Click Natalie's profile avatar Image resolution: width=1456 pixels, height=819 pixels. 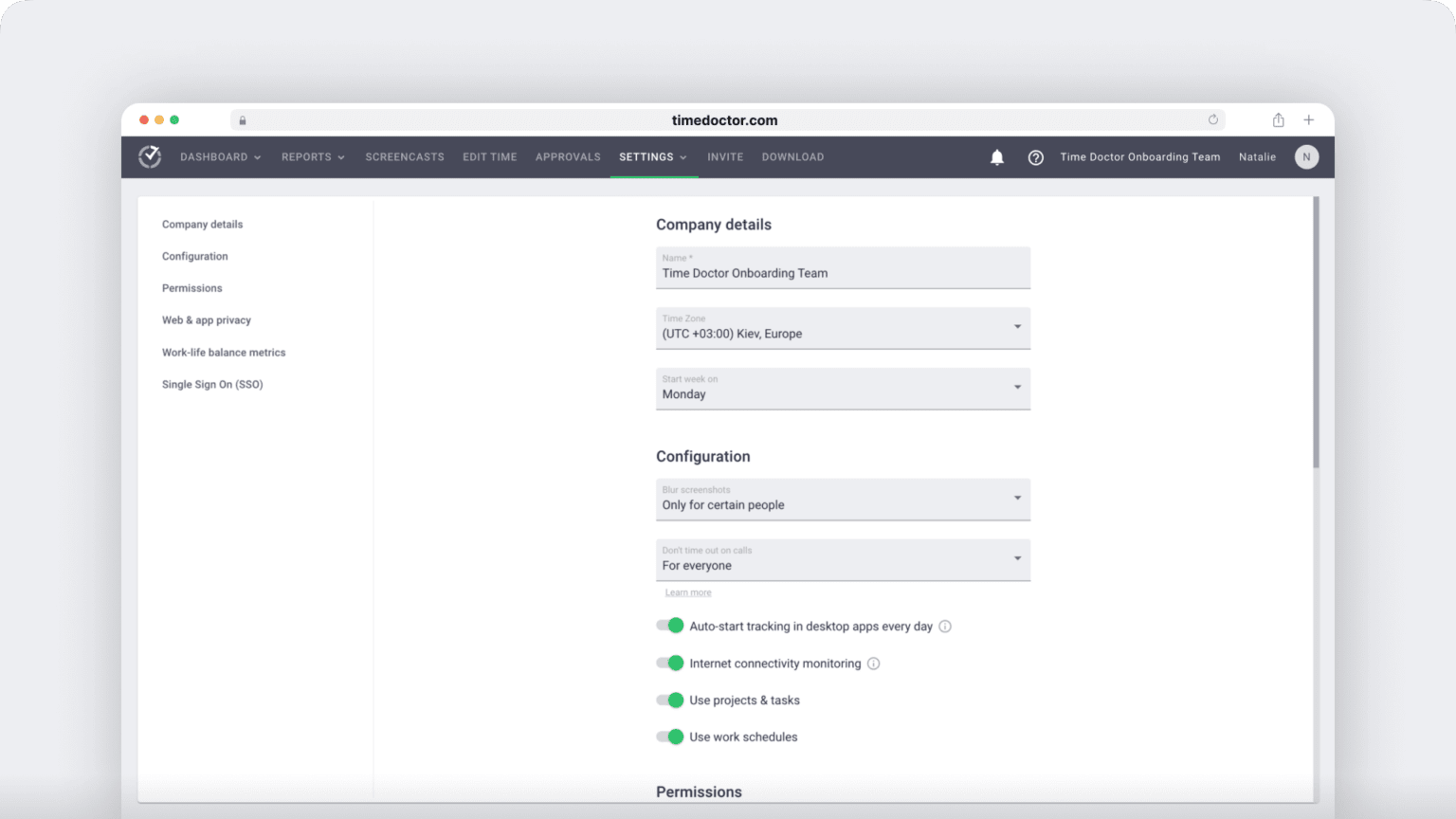pos(1306,157)
